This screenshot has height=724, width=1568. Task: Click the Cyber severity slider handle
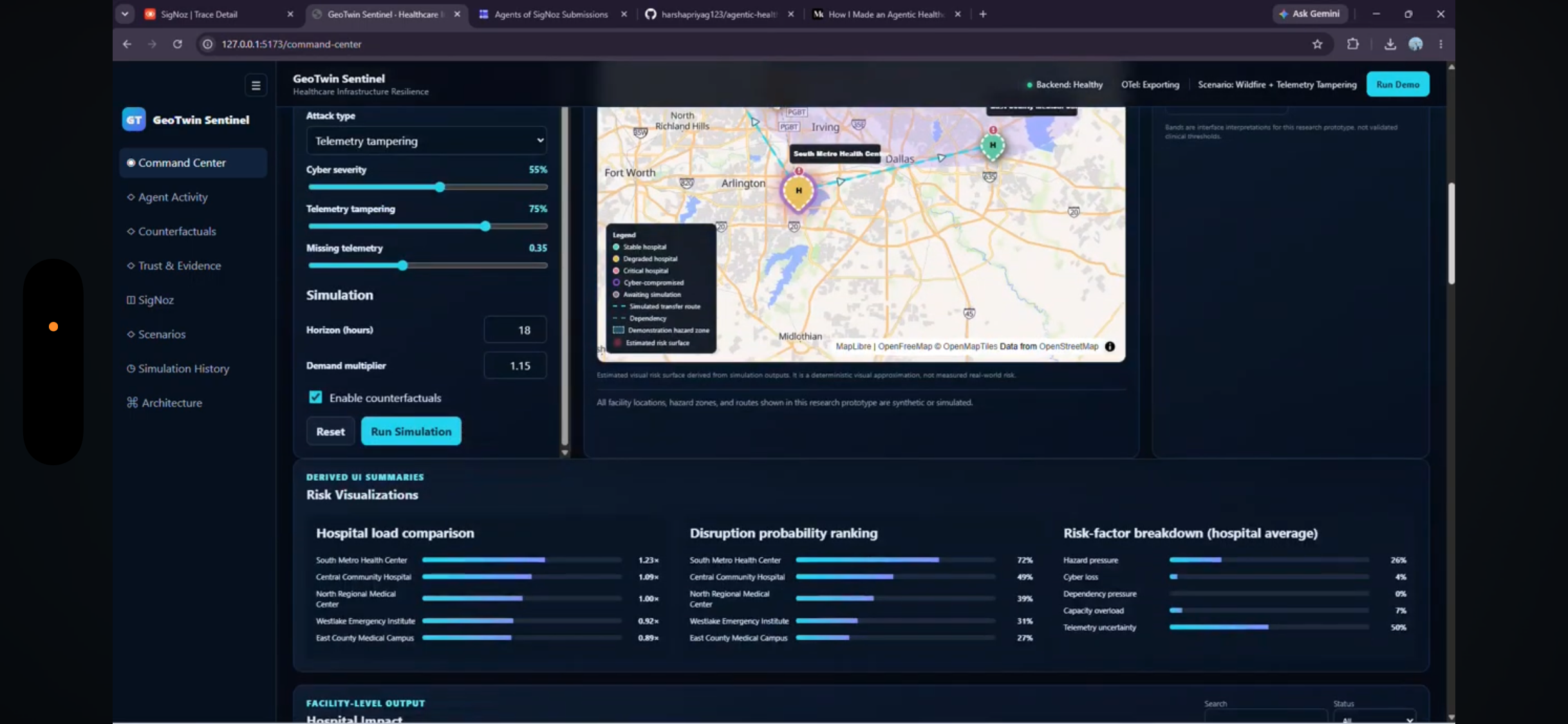pyautogui.click(x=440, y=187)
